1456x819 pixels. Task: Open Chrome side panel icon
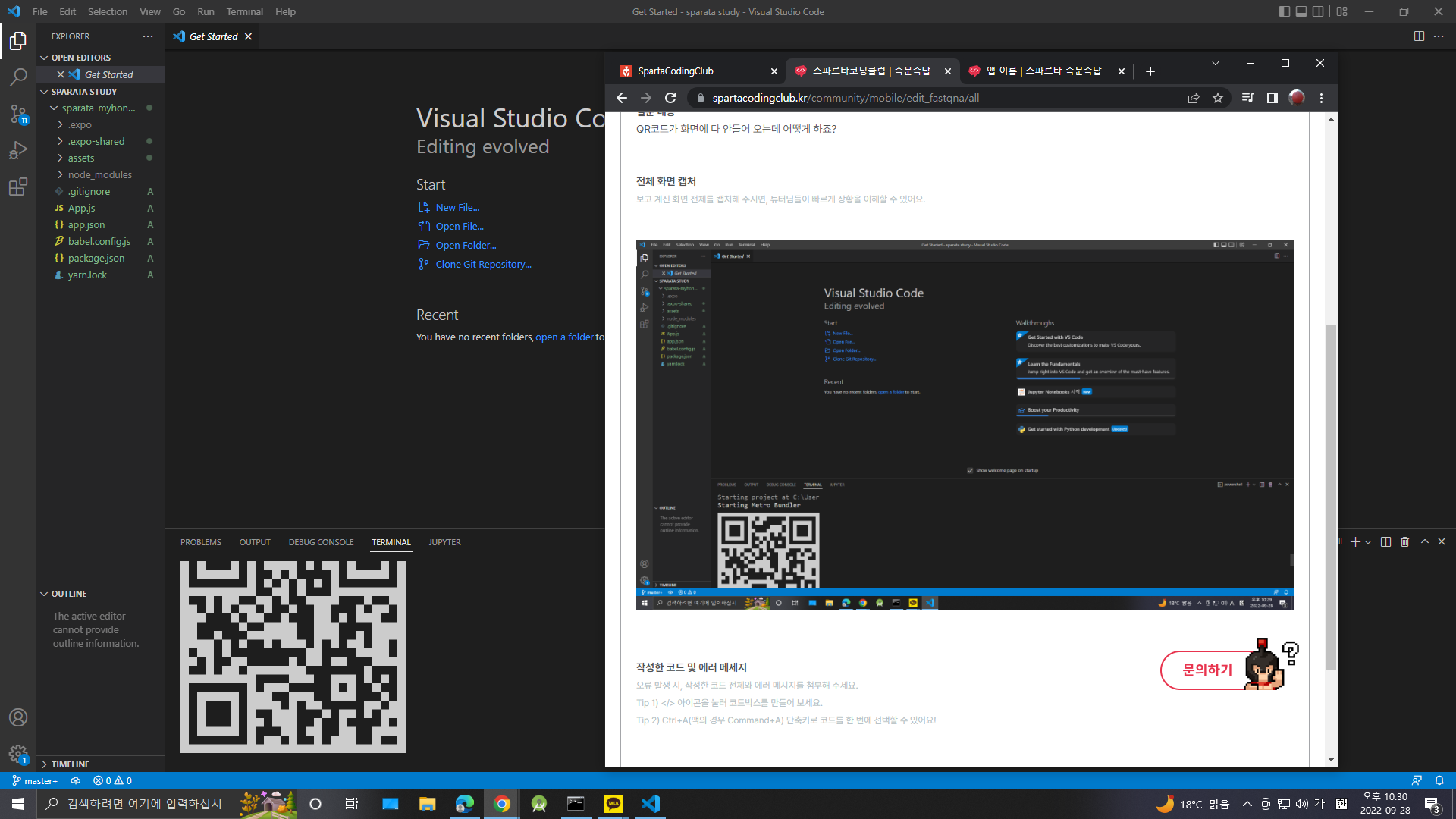pos(1272,98)
